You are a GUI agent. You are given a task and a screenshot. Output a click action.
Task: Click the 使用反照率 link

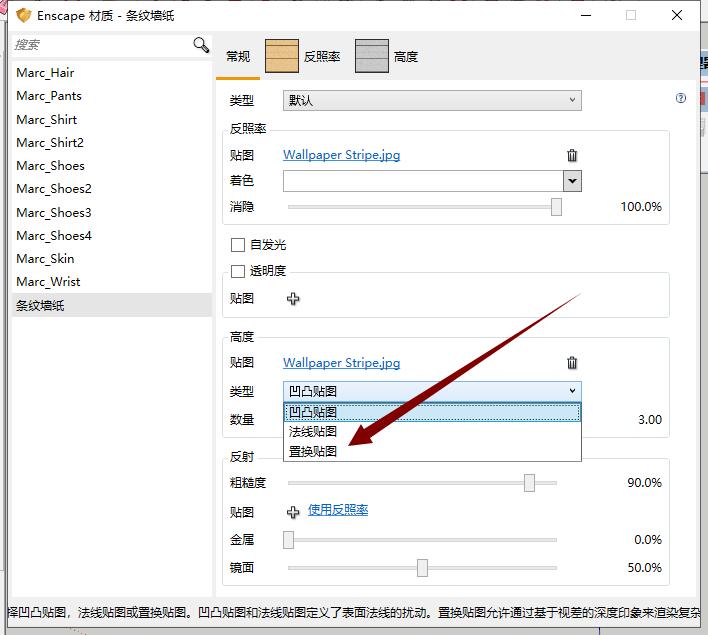tap(338, 510)
